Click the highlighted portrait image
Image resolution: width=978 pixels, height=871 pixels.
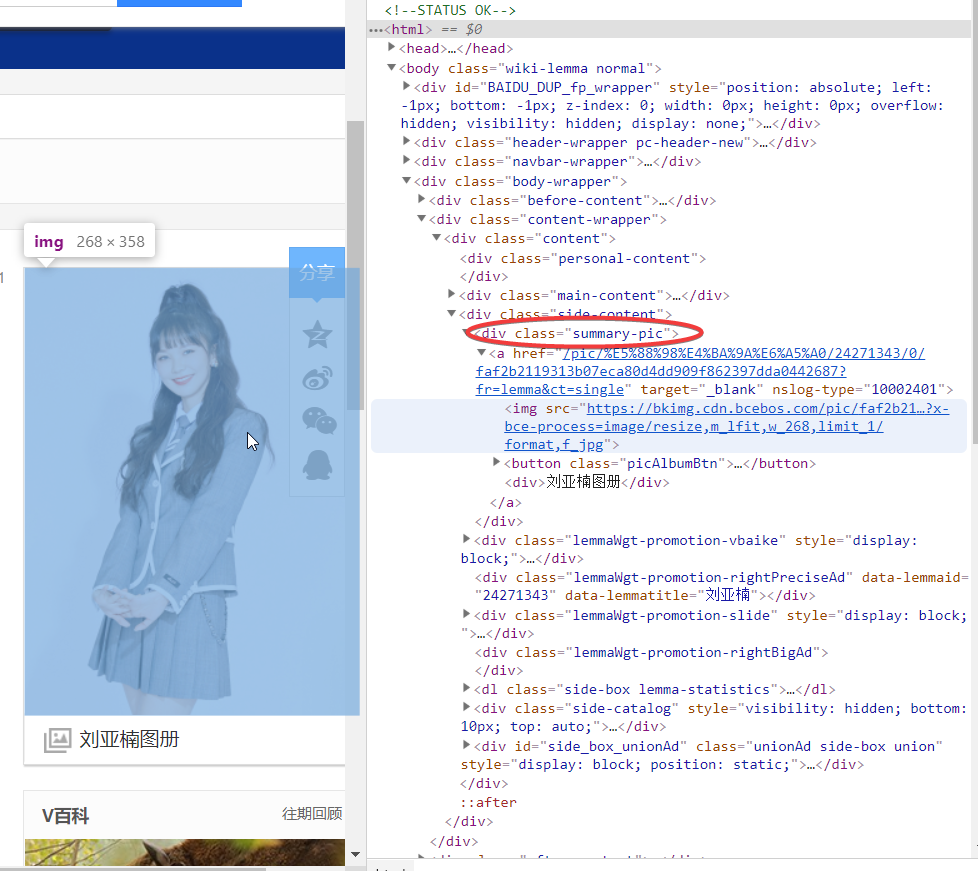[191, 492]
